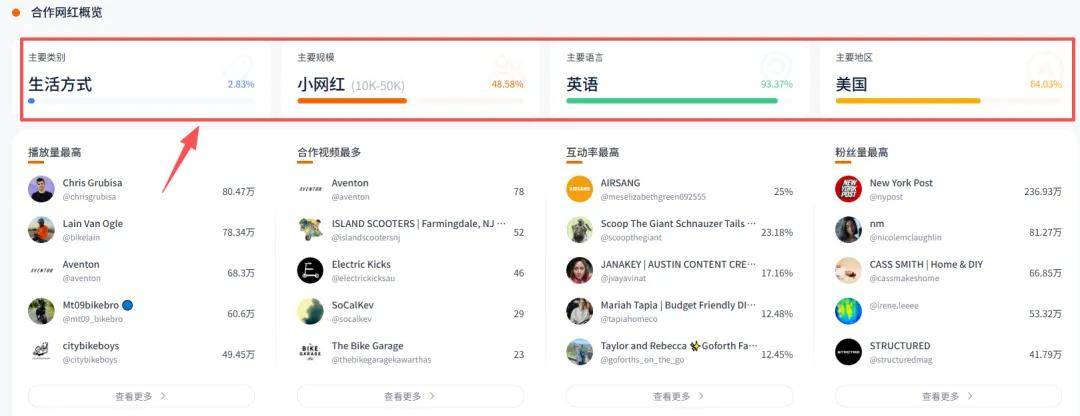Click the Main Category Lifestyle card
Image resolution: width=1080 pixels, height=416 pixels.
[x=141, y=79]
